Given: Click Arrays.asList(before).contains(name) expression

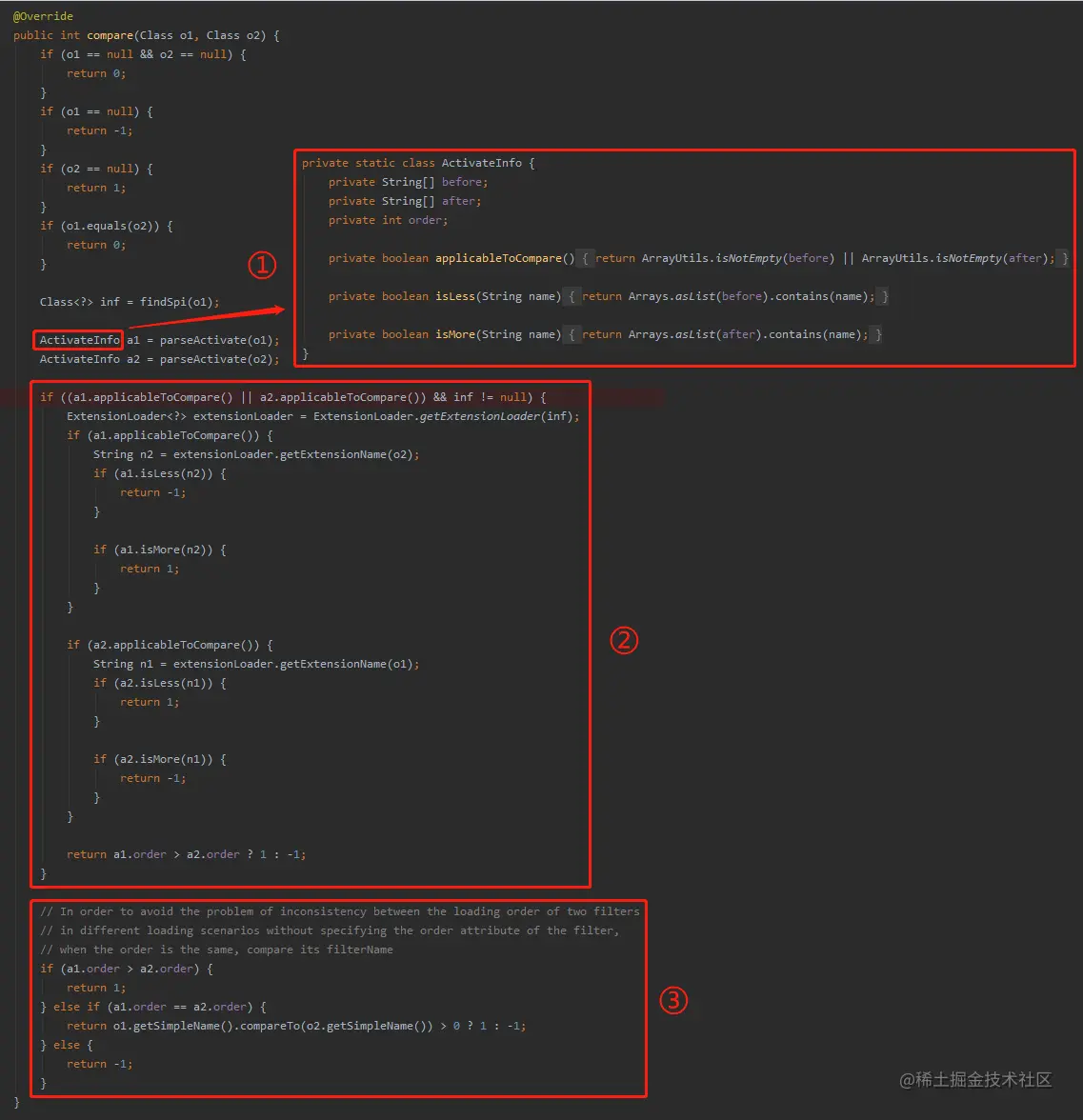Looking at the screenshot, I should 748,295.
